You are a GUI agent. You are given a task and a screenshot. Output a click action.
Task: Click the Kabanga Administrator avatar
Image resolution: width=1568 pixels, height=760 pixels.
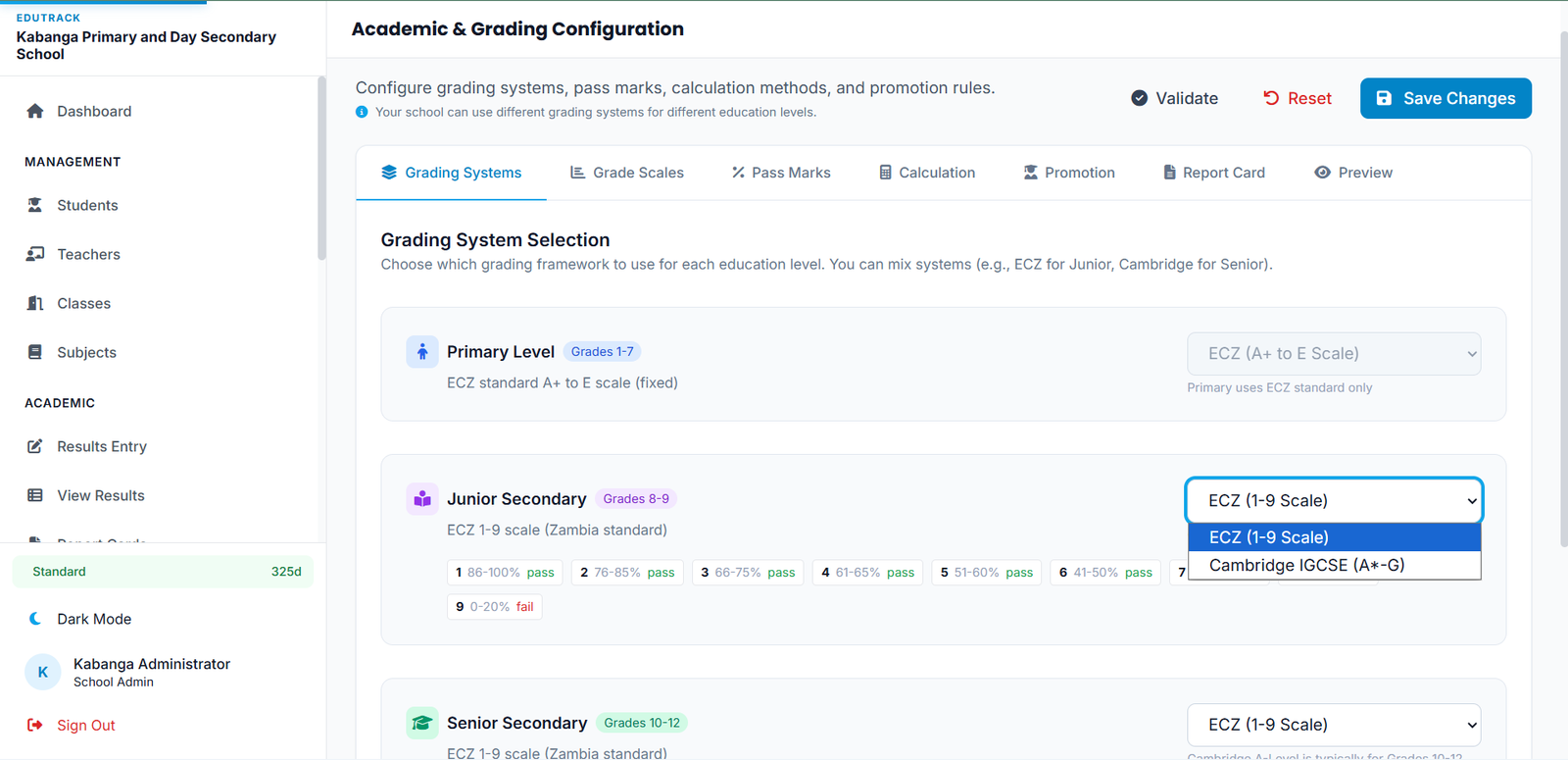point(42,672)
